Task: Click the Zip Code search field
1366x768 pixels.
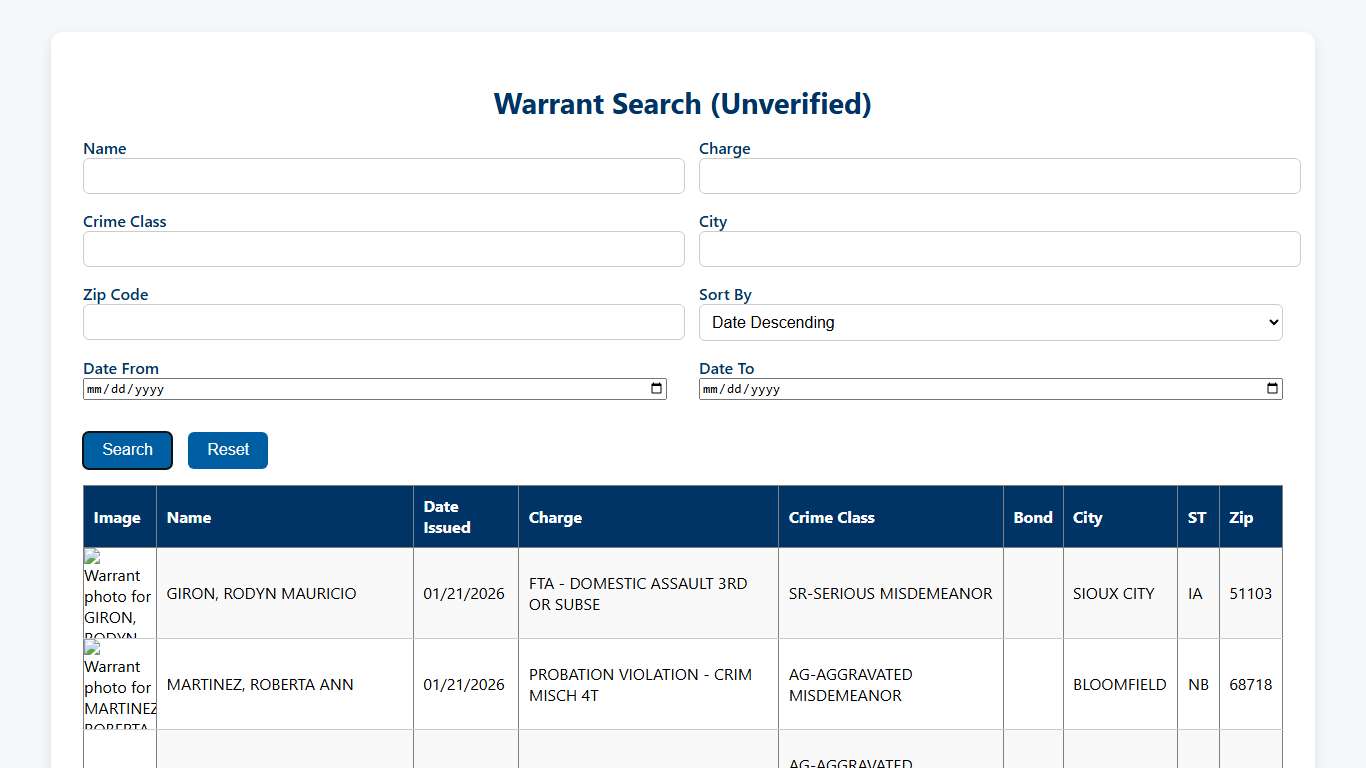Action: (x=383, y=322)
